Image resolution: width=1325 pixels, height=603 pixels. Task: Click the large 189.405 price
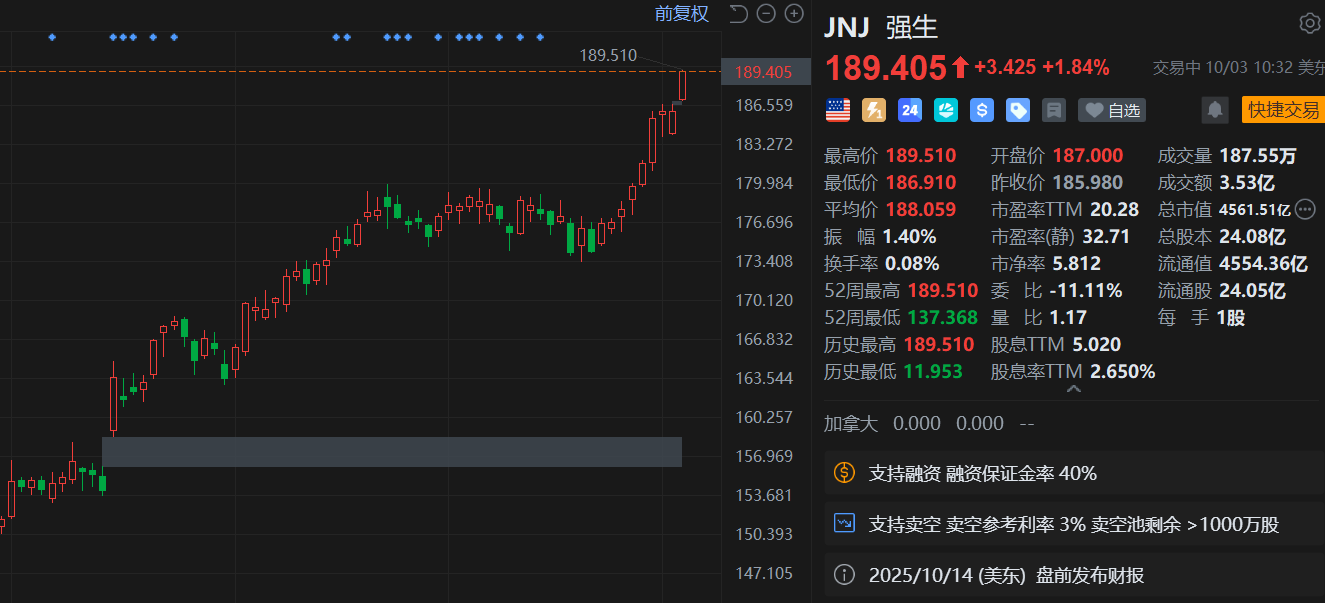[x=885, y=68]
